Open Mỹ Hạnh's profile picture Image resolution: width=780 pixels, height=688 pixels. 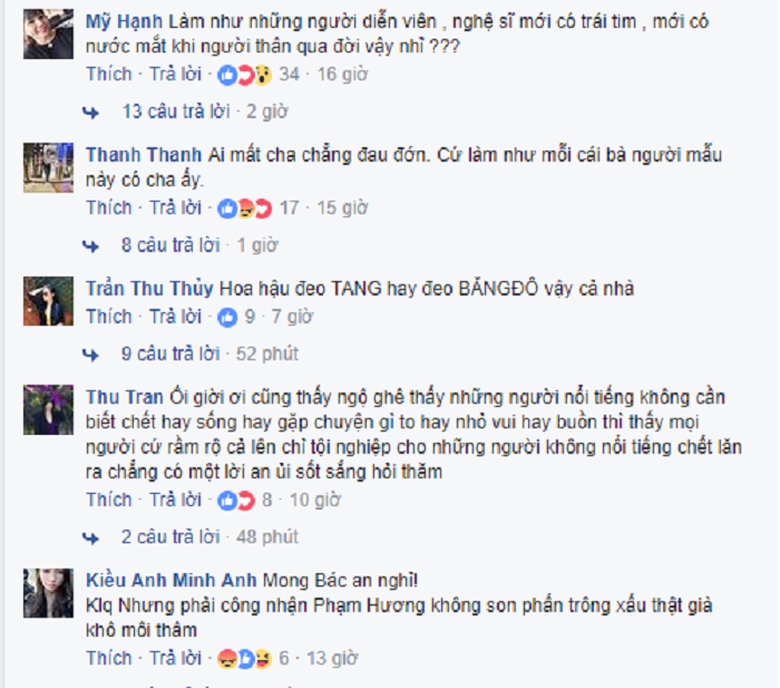point(48,34)
